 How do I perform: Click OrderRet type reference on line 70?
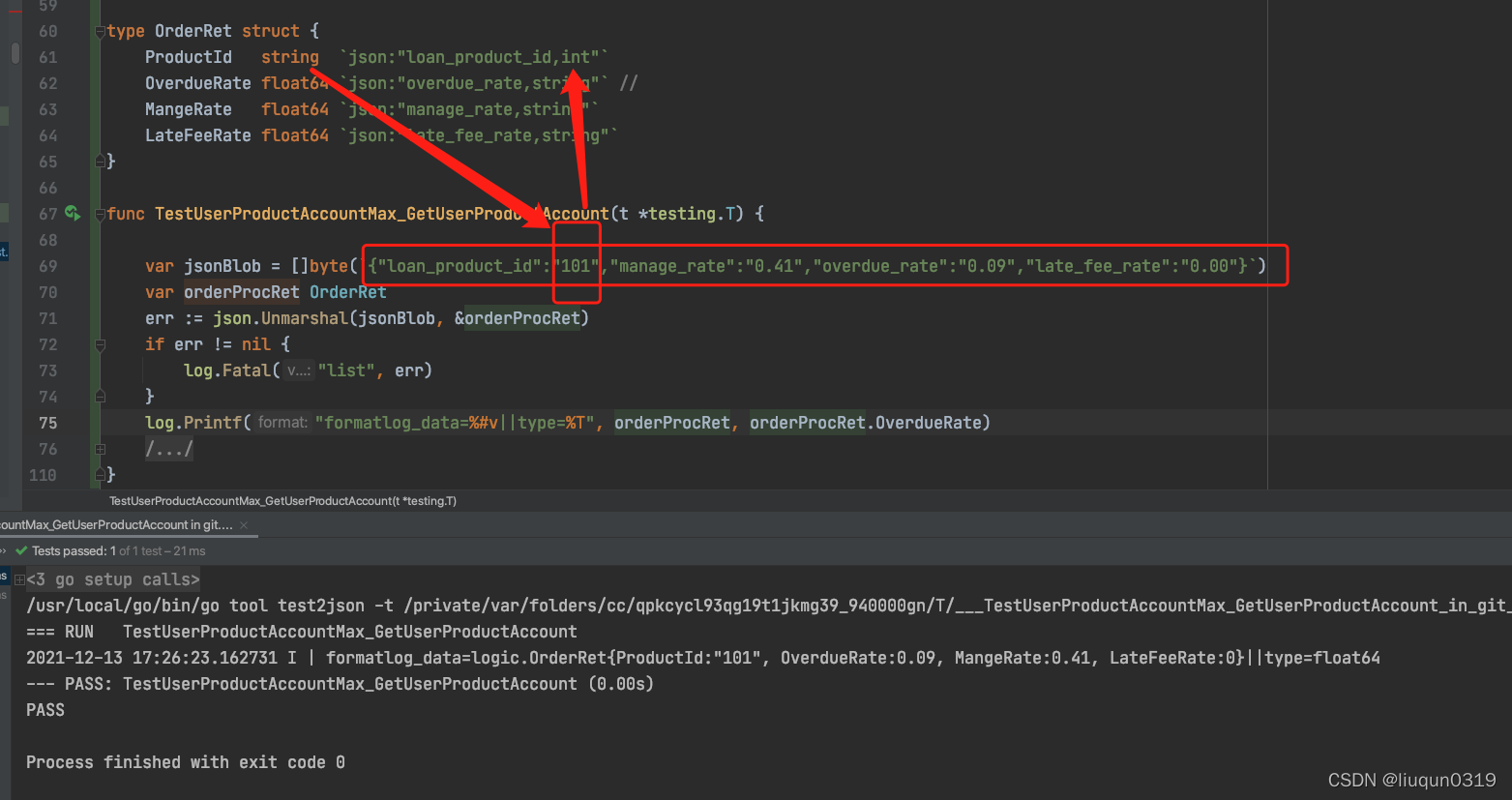pos(348,292)
